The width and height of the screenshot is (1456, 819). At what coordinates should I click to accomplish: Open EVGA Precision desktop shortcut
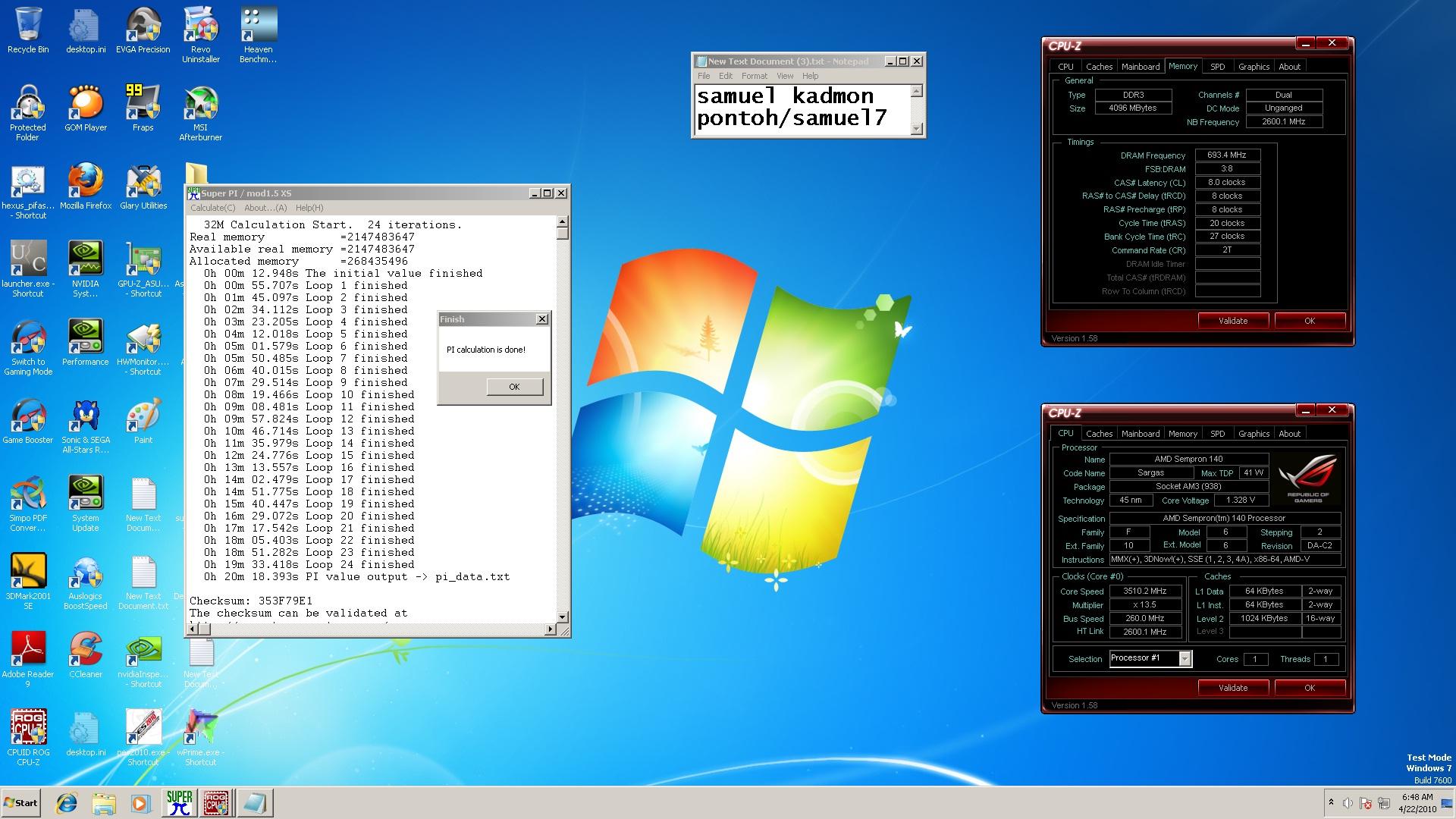pyautogui.click(x=143, y=30)
